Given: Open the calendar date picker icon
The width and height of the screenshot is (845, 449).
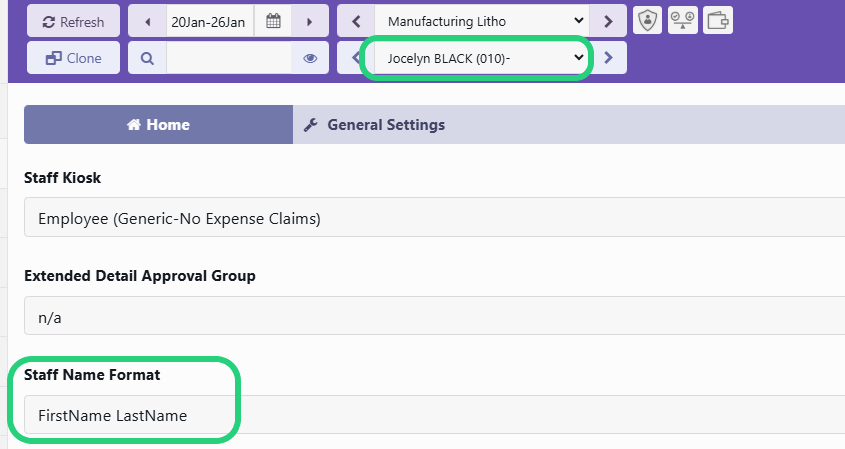Looking at the screenshot, I should pos(273,21).
